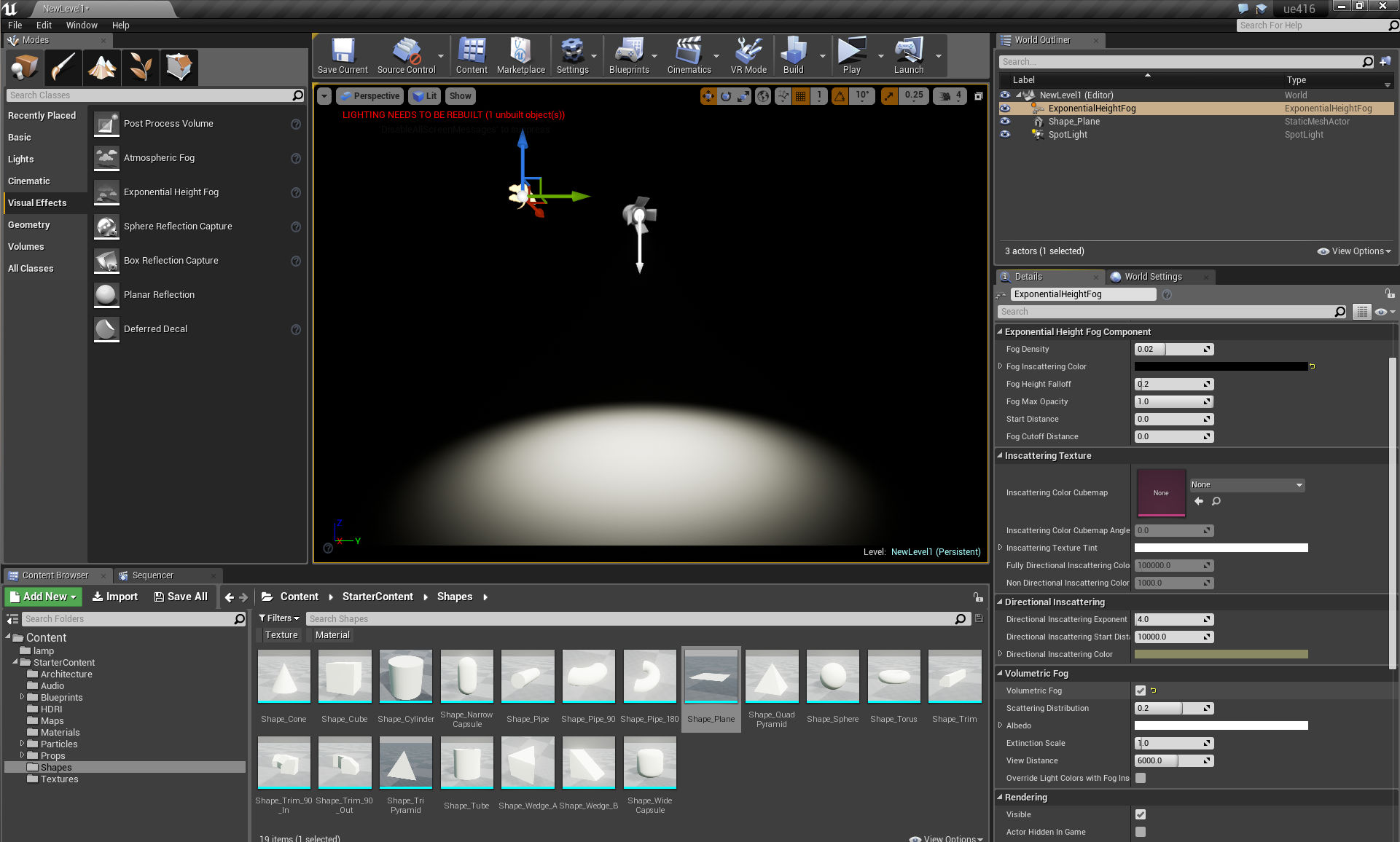Enable Actor Hidden In Game checkbox

1141,832
